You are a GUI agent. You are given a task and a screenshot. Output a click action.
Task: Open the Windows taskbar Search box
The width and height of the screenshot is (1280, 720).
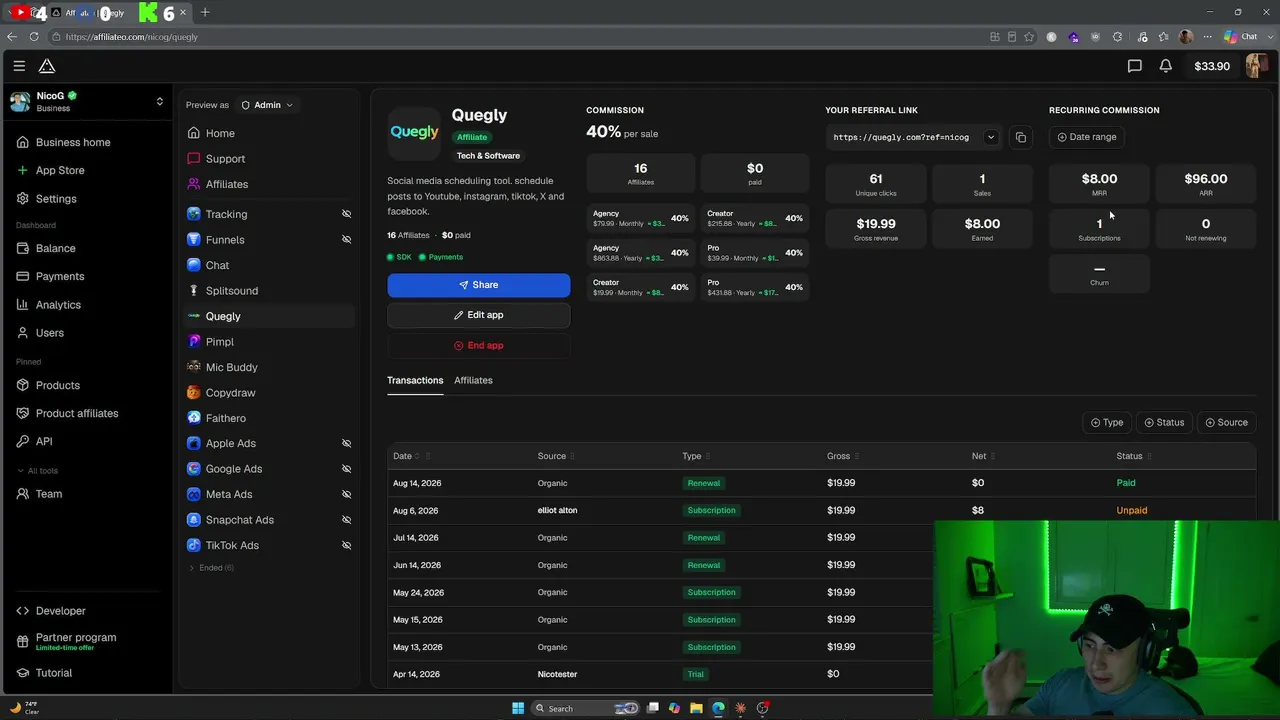coord(585,708)
